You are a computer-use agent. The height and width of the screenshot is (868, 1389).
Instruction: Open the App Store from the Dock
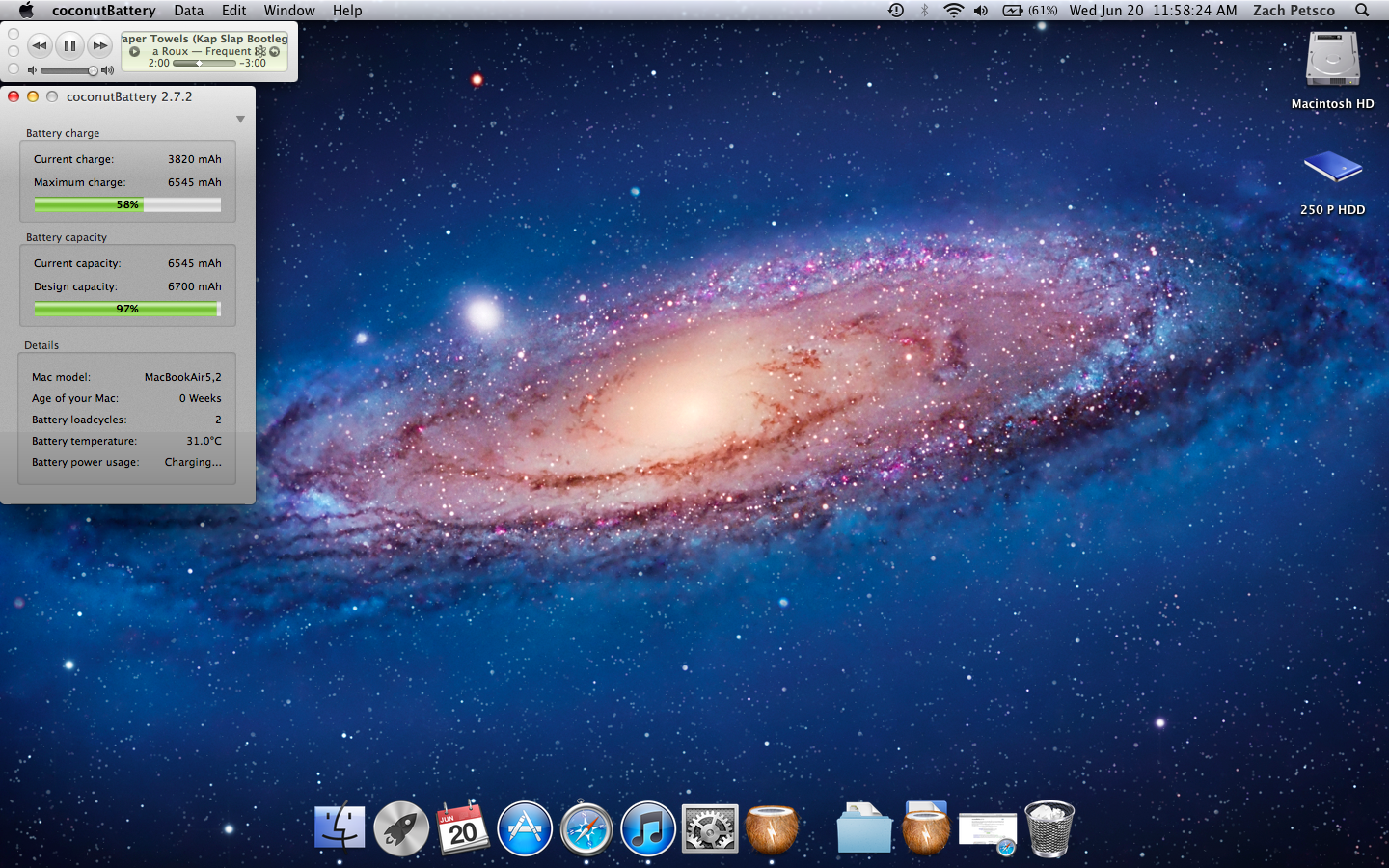pyautogui.click(x=525, y=828)
